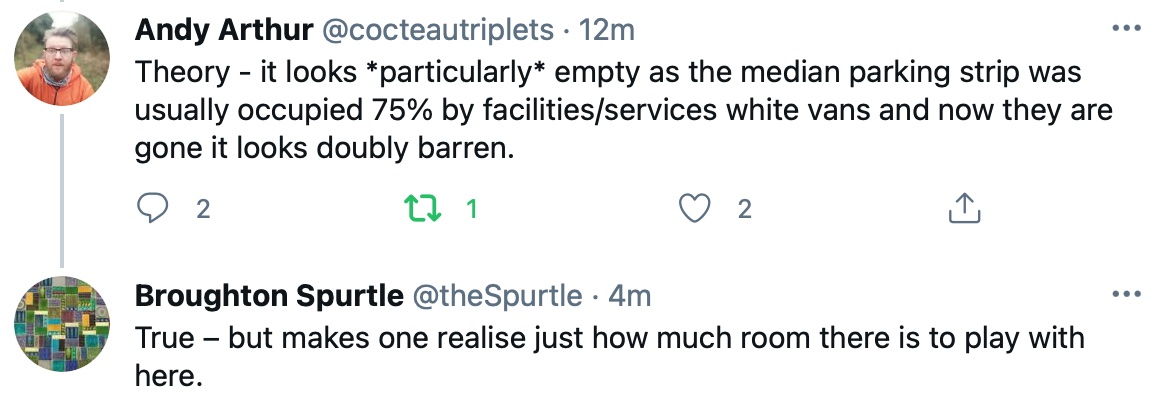Open Broughton Spurtle's profile via display name

point(268,296)
